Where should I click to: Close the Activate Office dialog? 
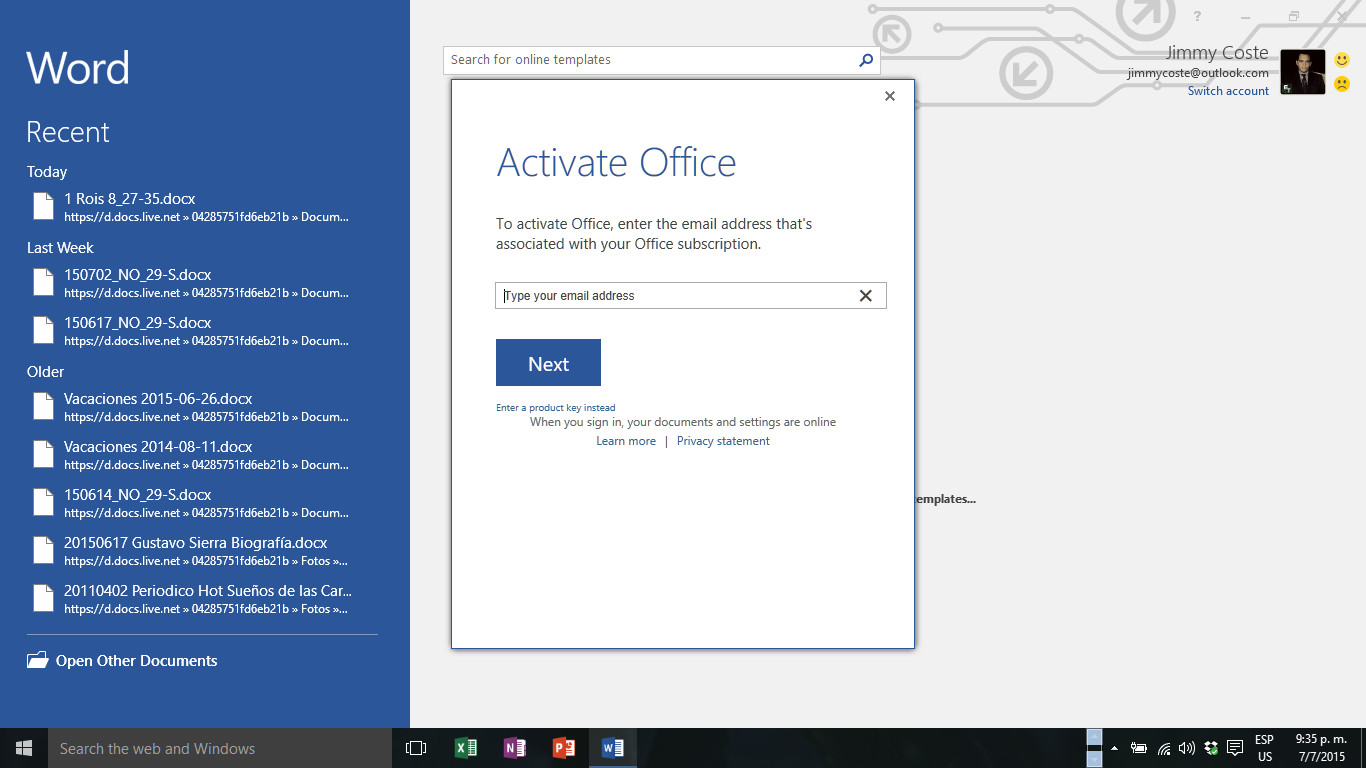890,96
